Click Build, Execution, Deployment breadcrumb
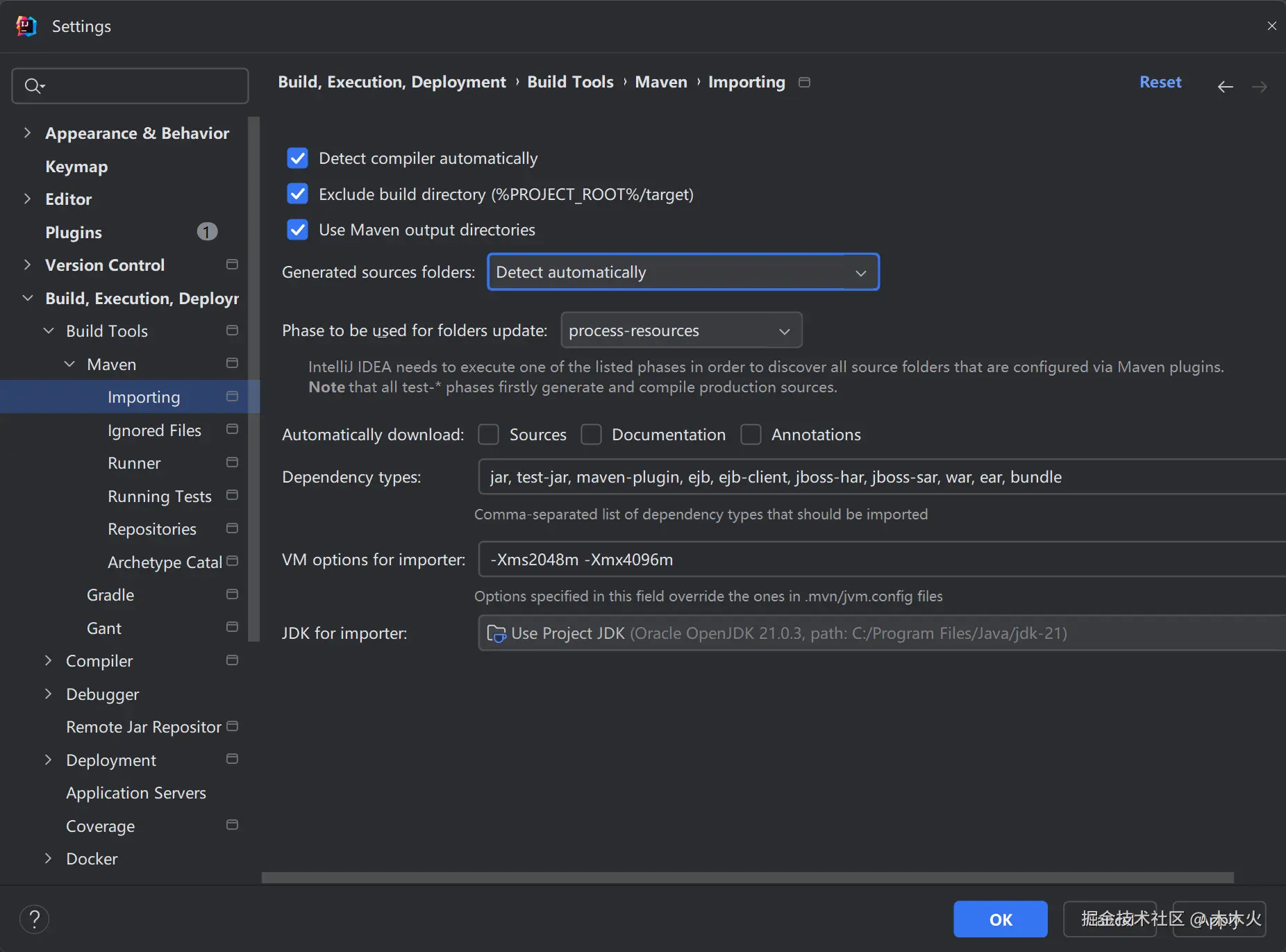The height and width of the screenshot is (952, 1286). point(392,82)
